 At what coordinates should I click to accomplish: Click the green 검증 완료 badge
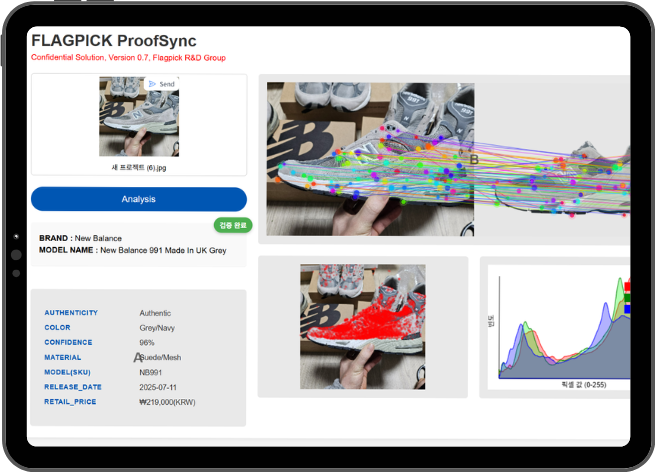click(x=233, y=226)
